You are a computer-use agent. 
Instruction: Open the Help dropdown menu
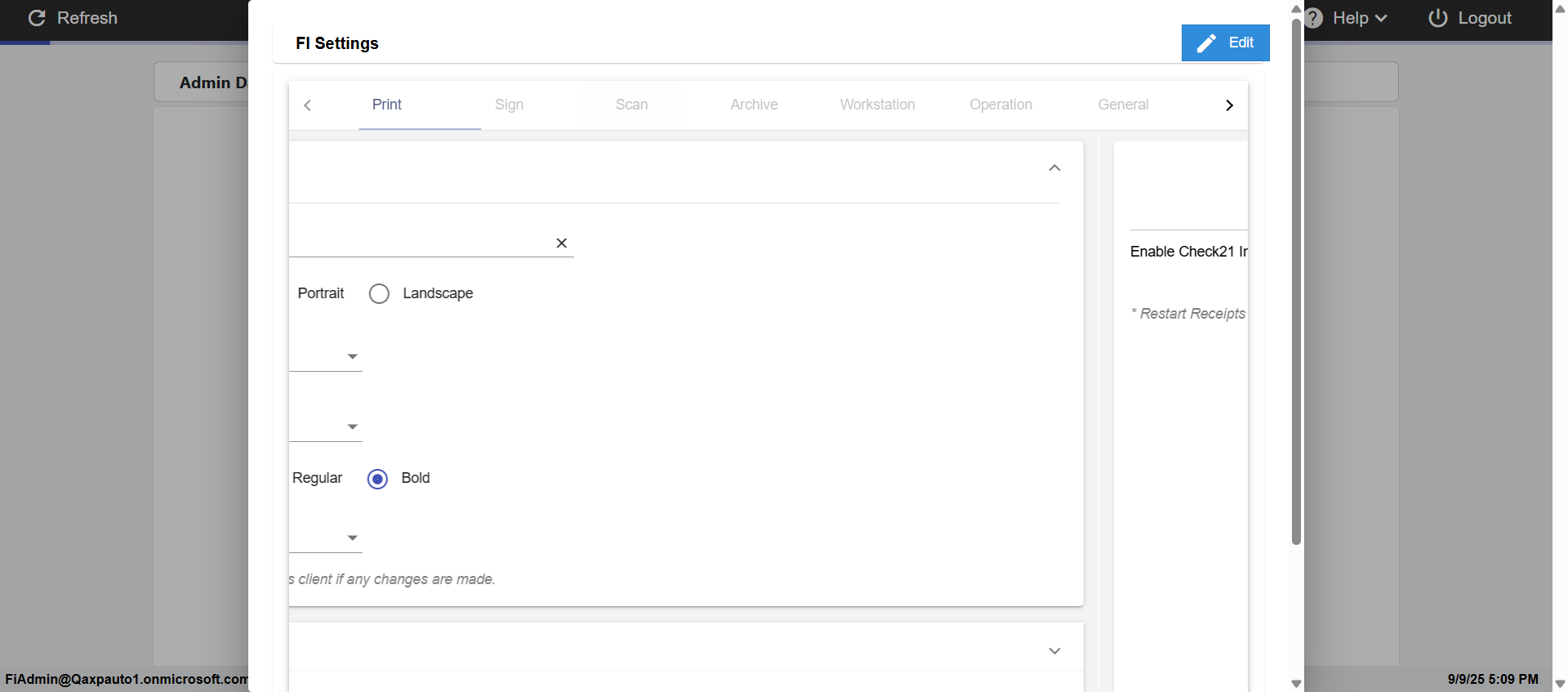(1360, 18)
